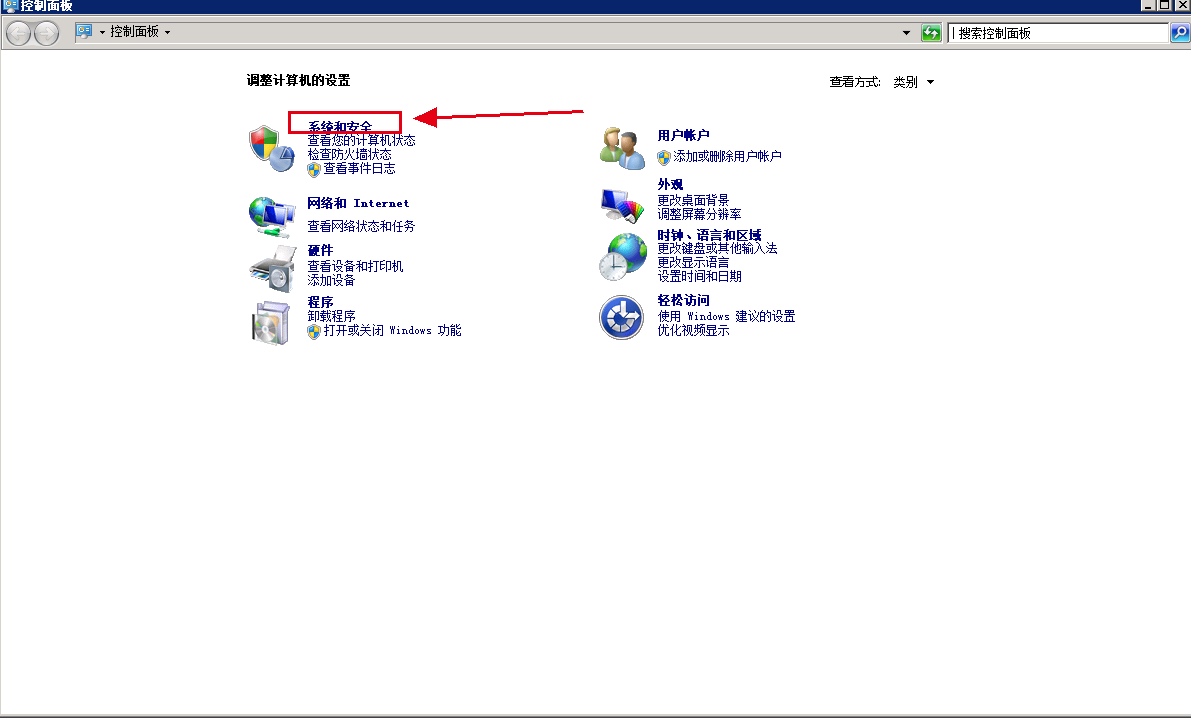The height and width of the screenshot is (718, 1191).
Task: Open the address bar 控制面板 dropdown
Action: (x=166, y=31)
